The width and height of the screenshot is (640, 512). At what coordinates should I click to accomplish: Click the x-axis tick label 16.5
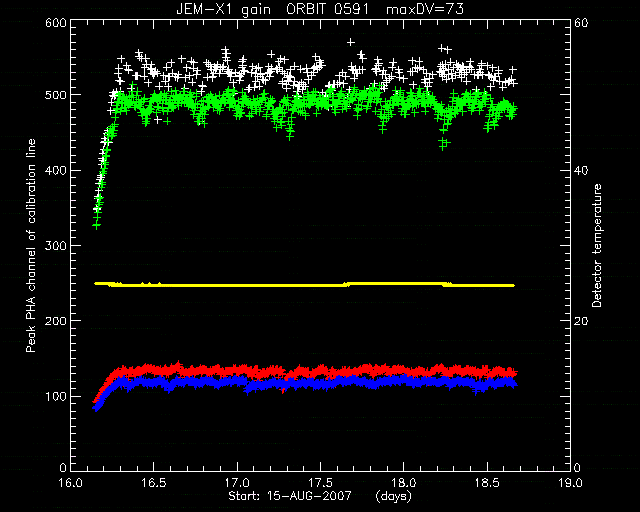point(153,483)
